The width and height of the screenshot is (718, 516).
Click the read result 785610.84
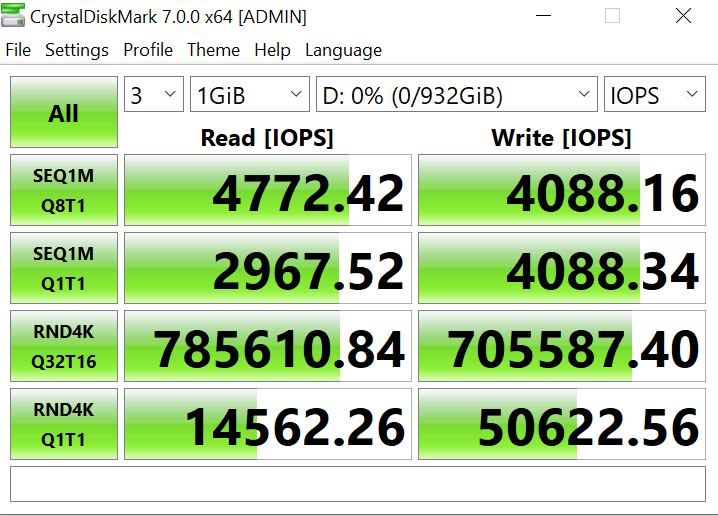268,346
